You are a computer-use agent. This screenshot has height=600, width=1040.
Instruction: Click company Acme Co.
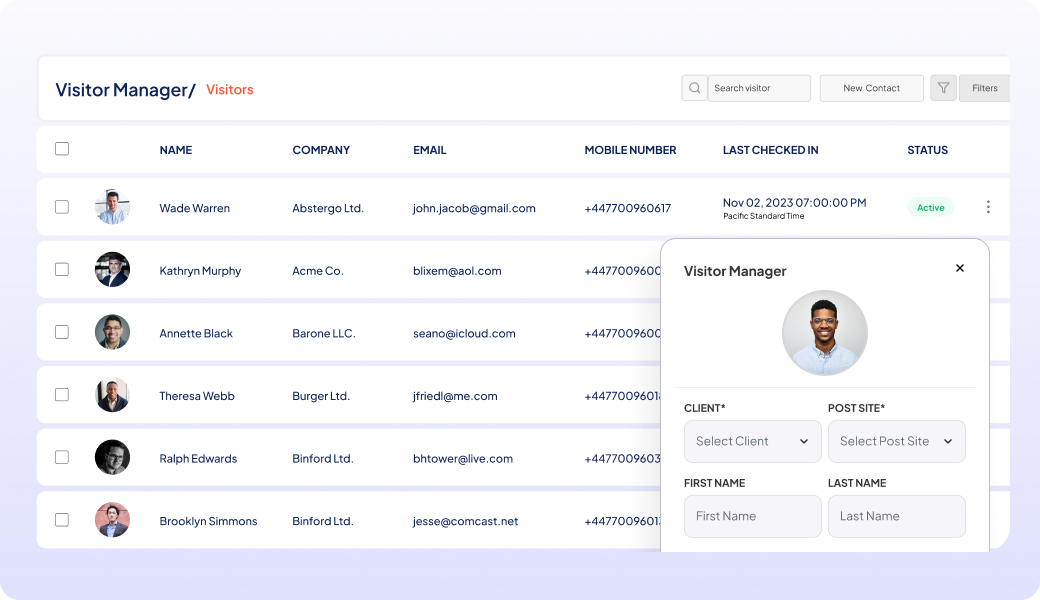(x=318, y=271)
